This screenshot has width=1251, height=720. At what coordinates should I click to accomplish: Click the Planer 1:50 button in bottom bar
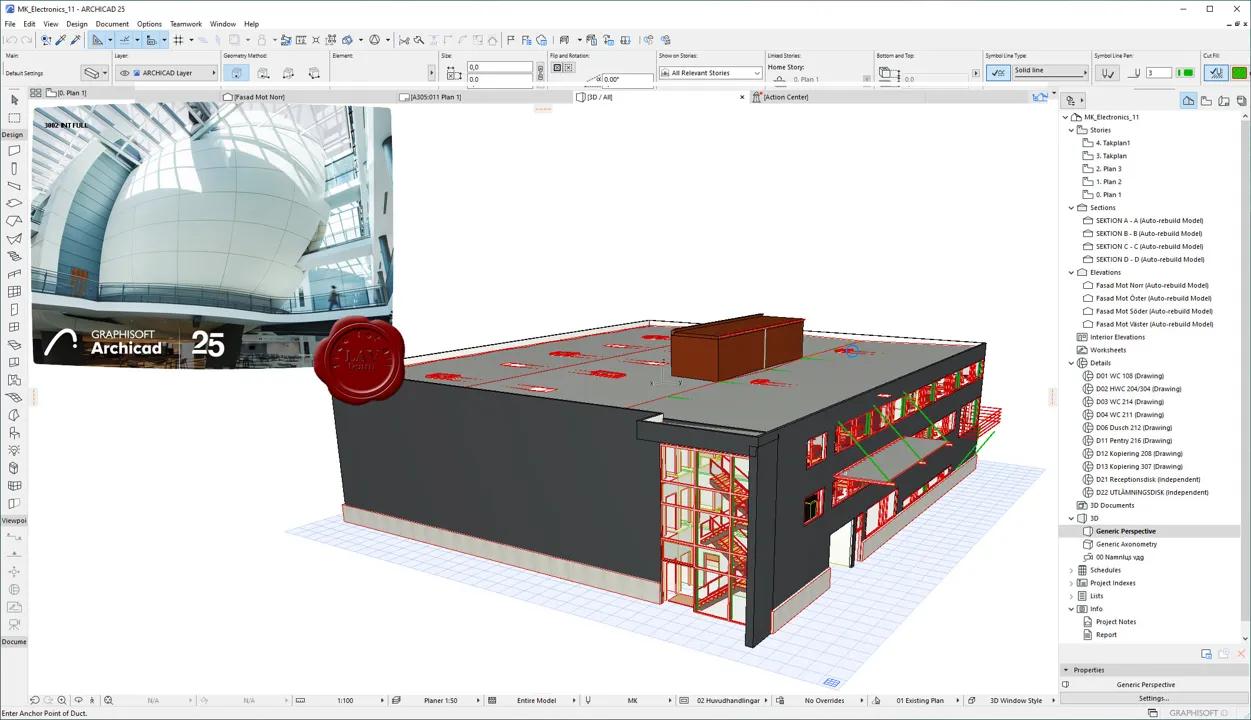[x=441, y=700]
